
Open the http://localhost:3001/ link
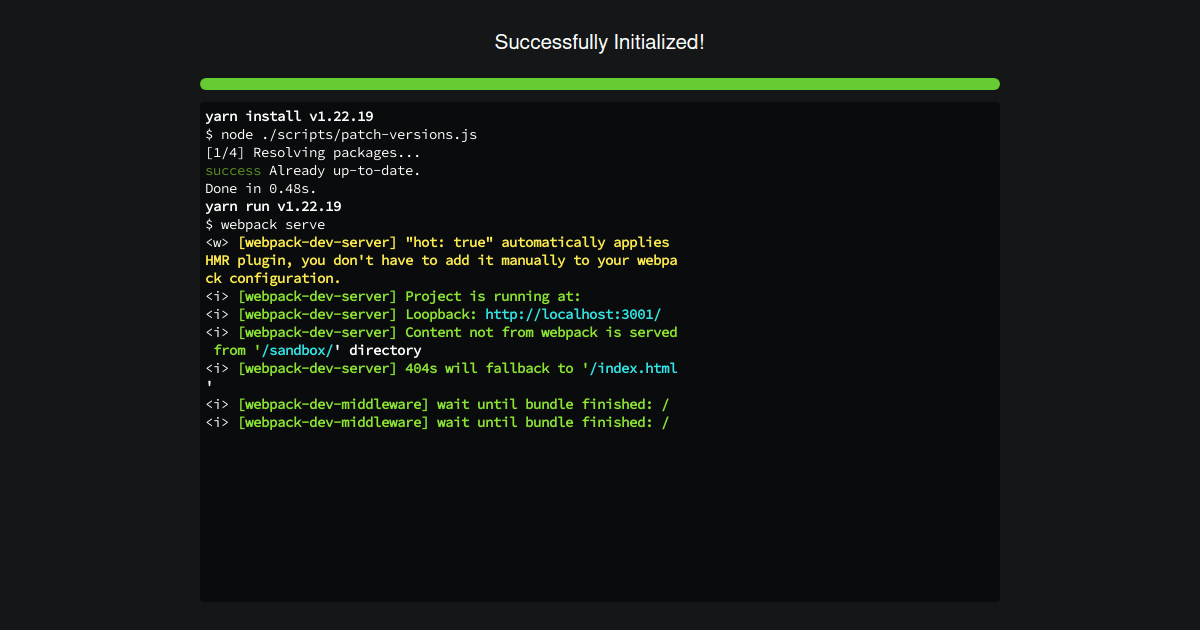point(571,314)
